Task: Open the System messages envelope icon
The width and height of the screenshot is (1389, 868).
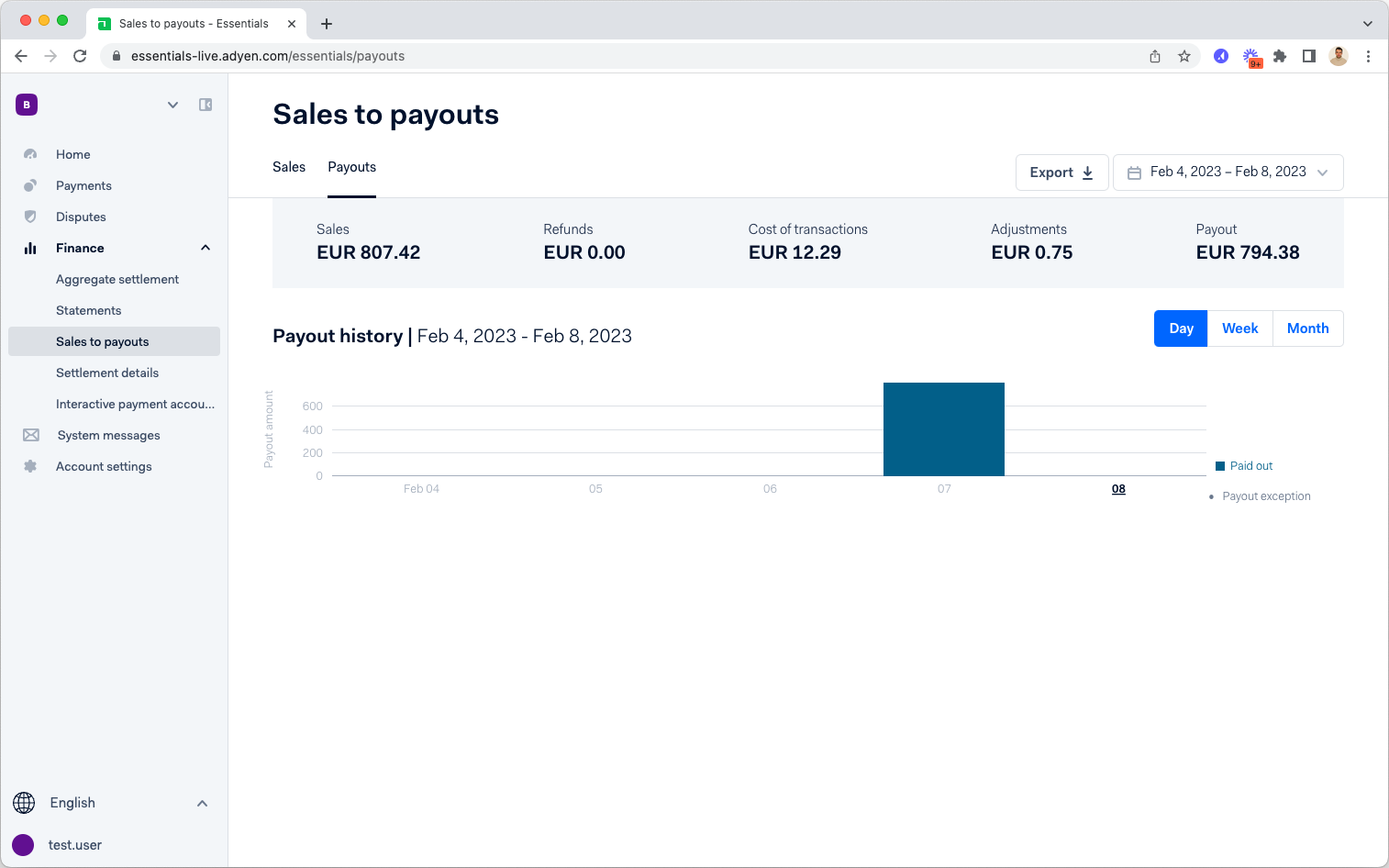Action: tap(31, 435)
